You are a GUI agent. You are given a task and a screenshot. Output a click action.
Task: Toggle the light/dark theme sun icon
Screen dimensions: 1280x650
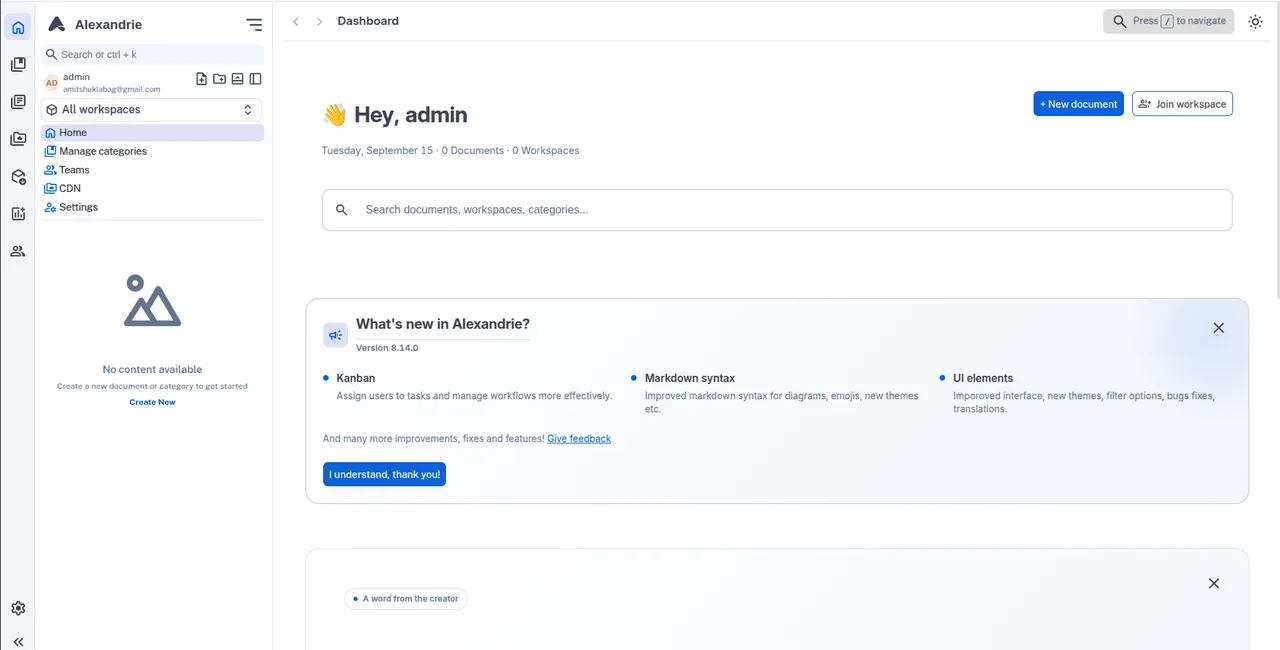point(1256,21)
